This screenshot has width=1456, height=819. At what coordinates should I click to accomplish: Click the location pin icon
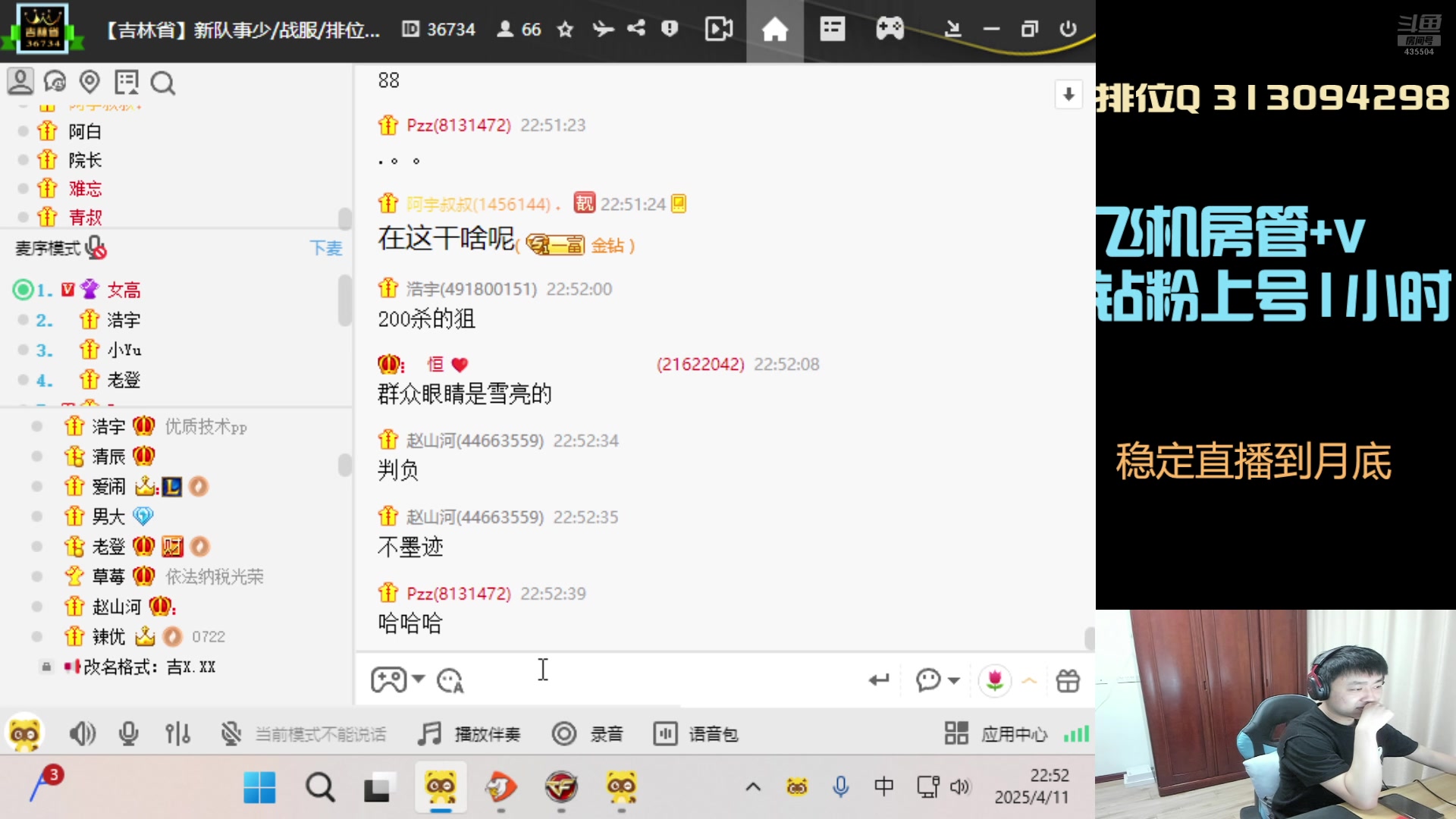[89, 81]
